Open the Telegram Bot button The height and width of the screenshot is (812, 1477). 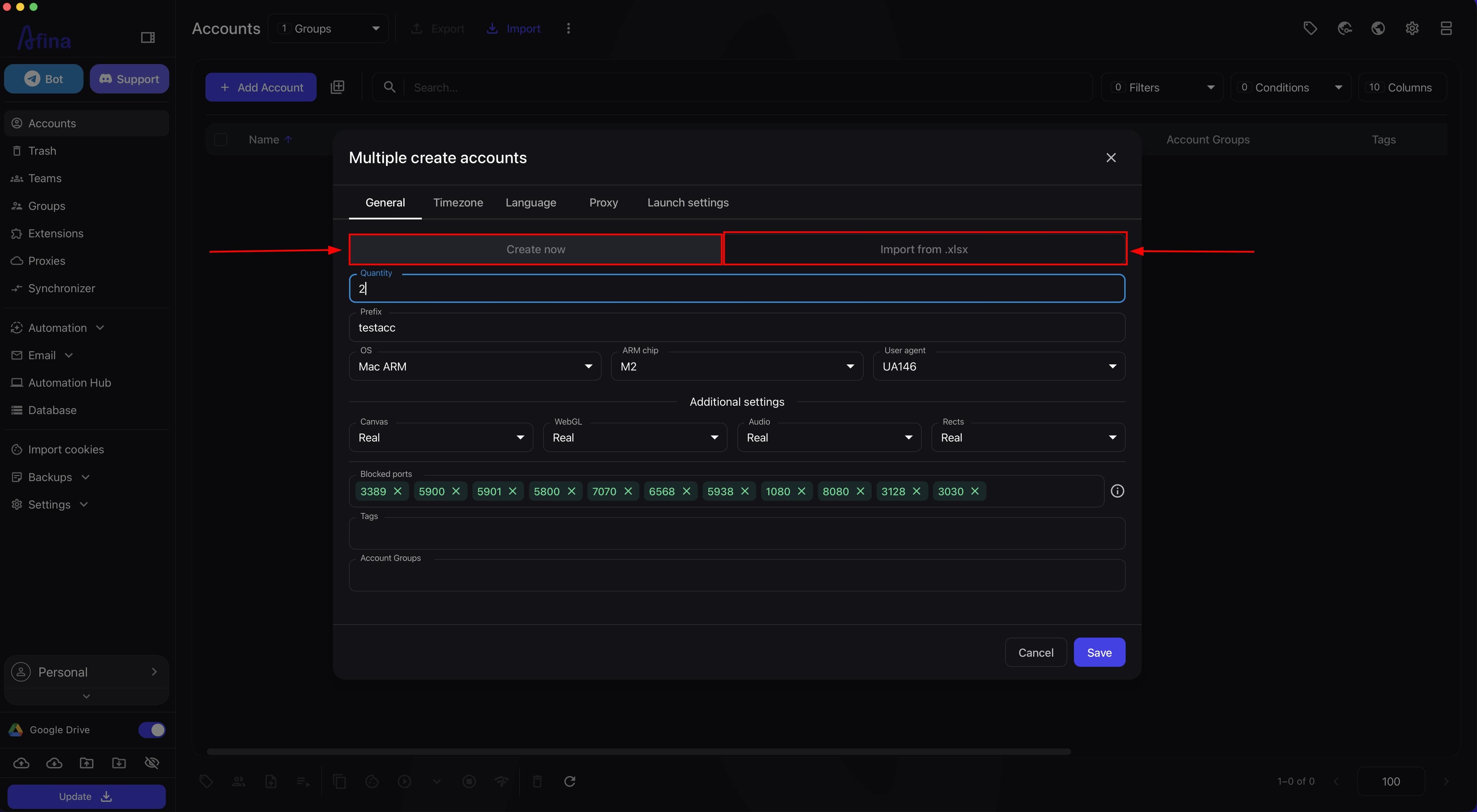tap(43, 79)
